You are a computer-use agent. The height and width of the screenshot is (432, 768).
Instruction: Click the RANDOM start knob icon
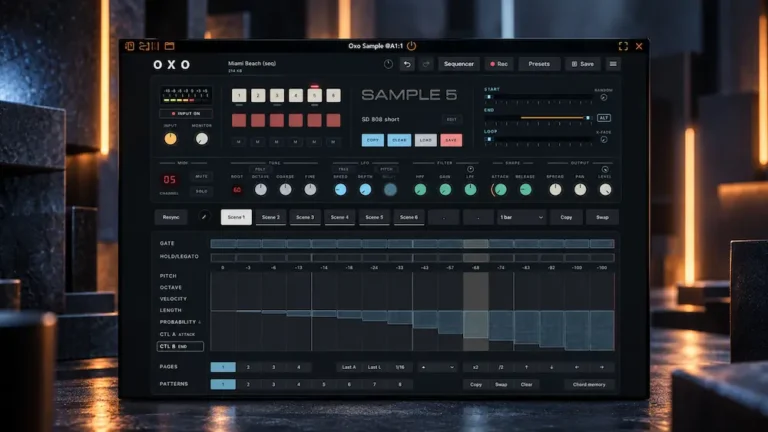click(604, 97)
